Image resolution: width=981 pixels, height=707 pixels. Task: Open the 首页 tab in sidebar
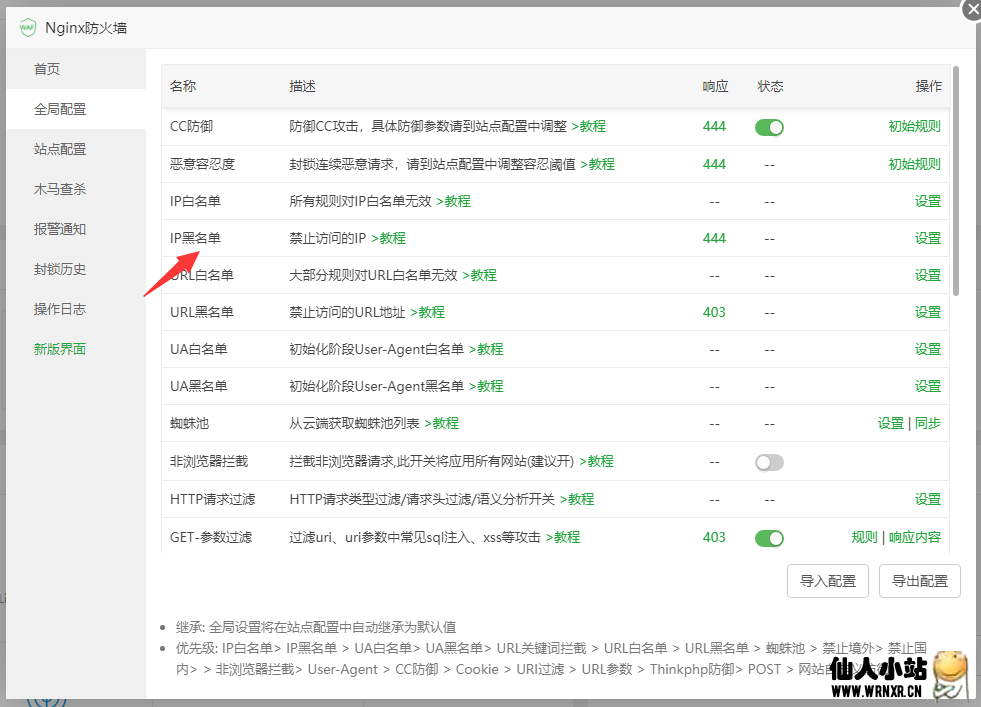76,69
